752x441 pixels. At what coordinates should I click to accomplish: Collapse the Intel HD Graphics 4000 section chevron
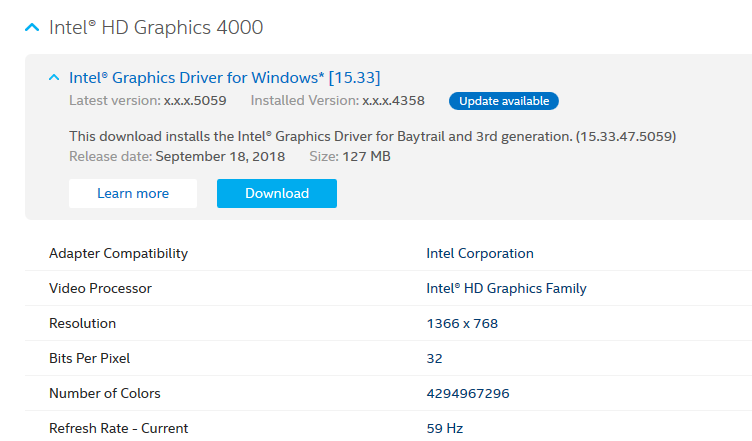32,28
